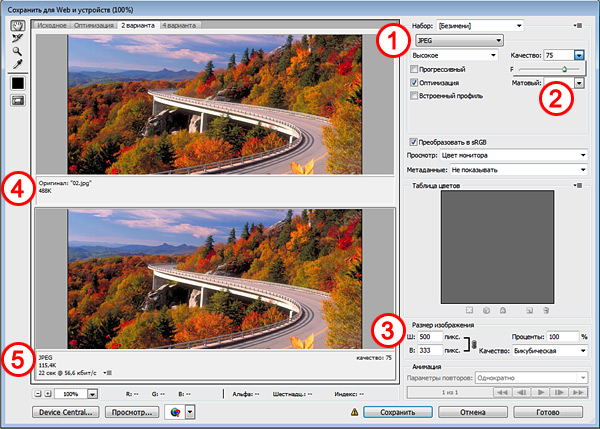The image size is (600, 429).
Task: Open the download speed menu icon
Action: point(108,373)
